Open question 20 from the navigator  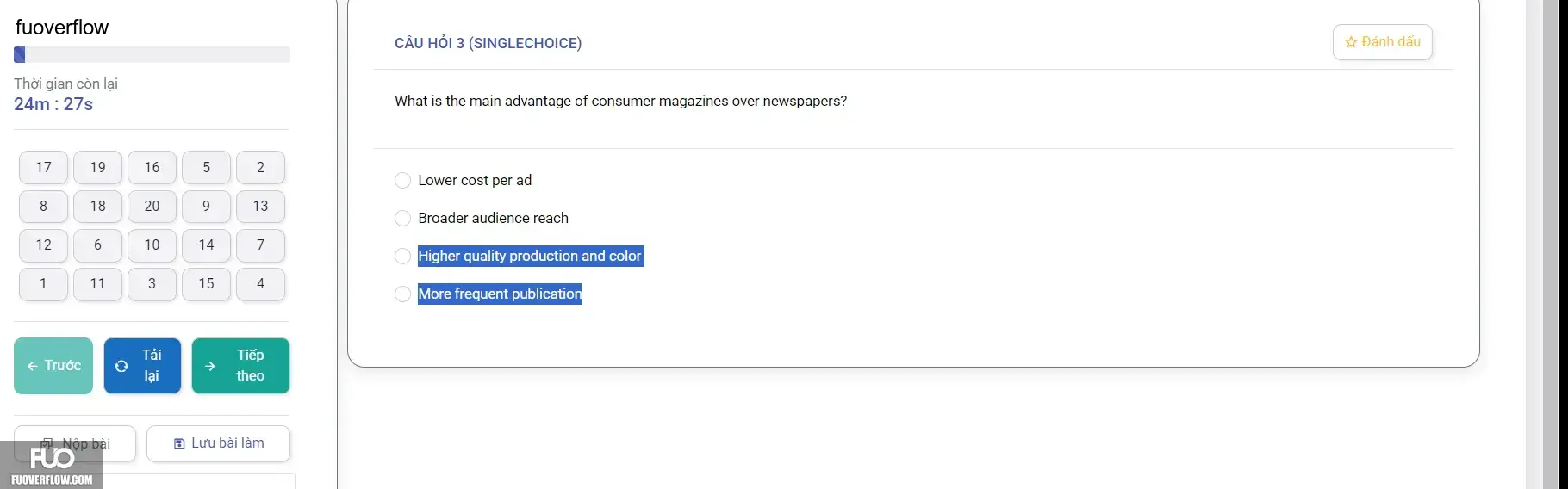[152, 206]
